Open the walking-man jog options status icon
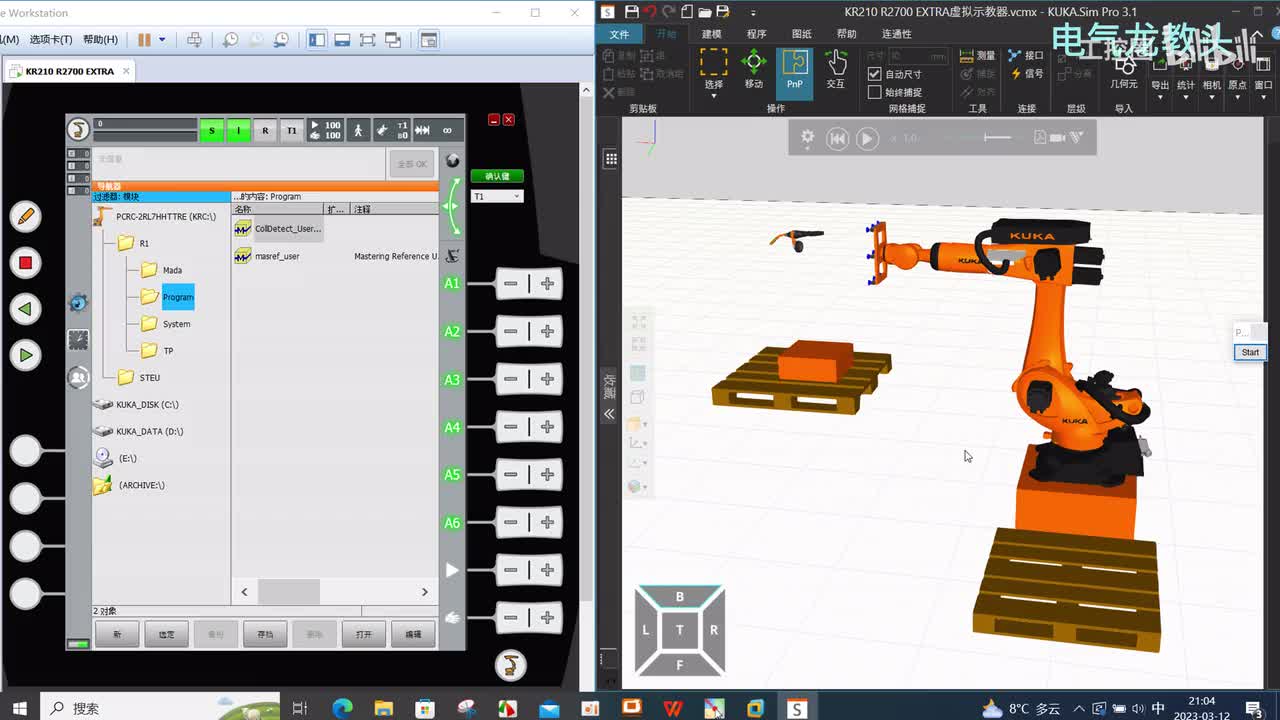 358,130
